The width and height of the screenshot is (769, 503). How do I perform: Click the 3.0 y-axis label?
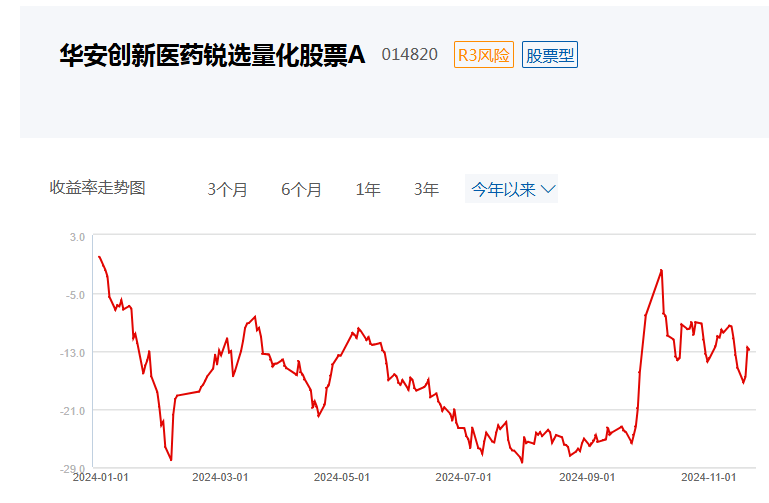point(77,237)
